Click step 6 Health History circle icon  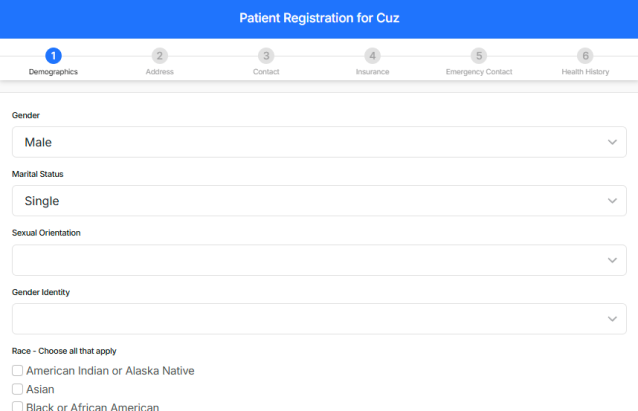click(585, 56)
